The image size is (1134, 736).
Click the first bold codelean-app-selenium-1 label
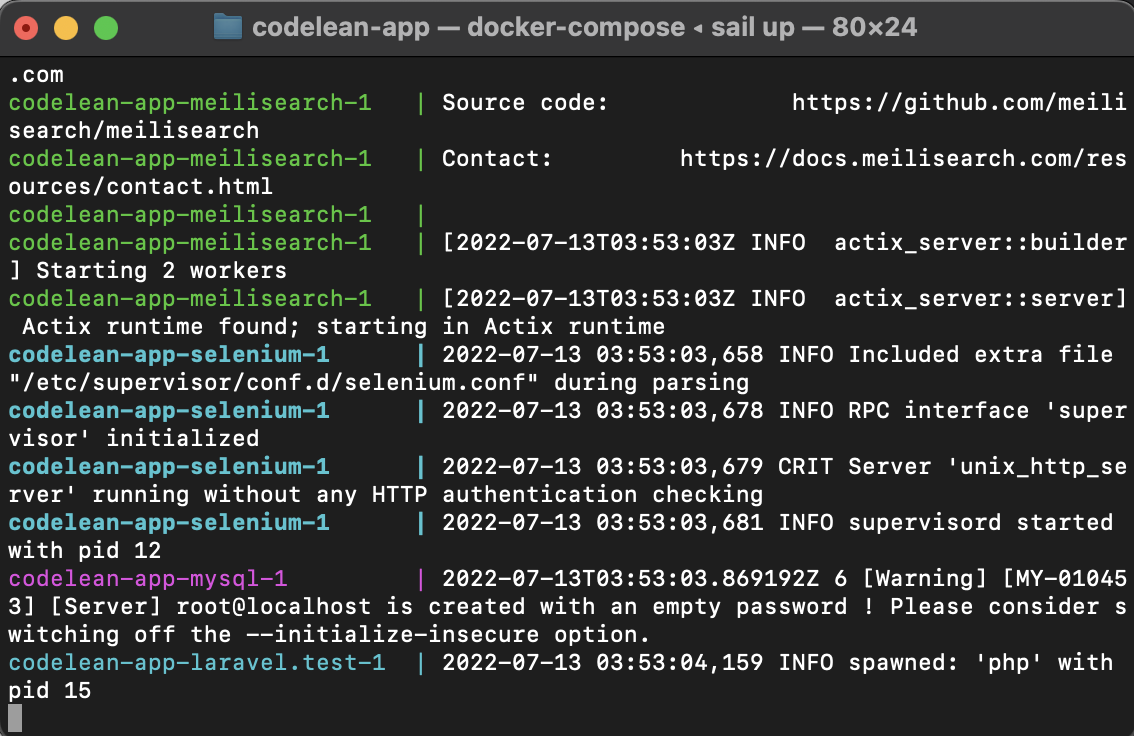(x=169, y=354)
